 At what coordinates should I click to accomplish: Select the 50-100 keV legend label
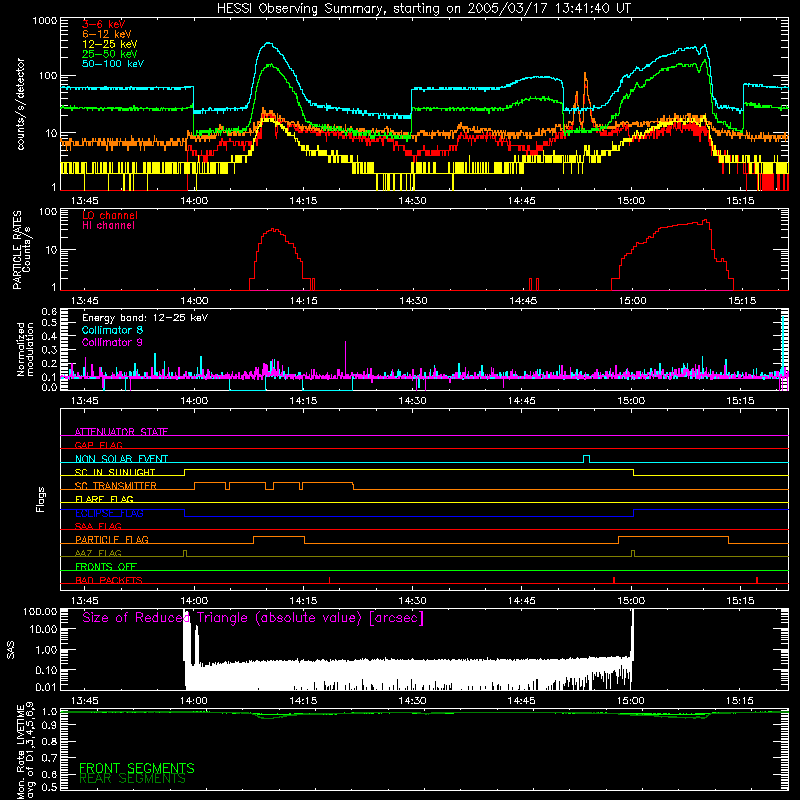pos(113,64)
